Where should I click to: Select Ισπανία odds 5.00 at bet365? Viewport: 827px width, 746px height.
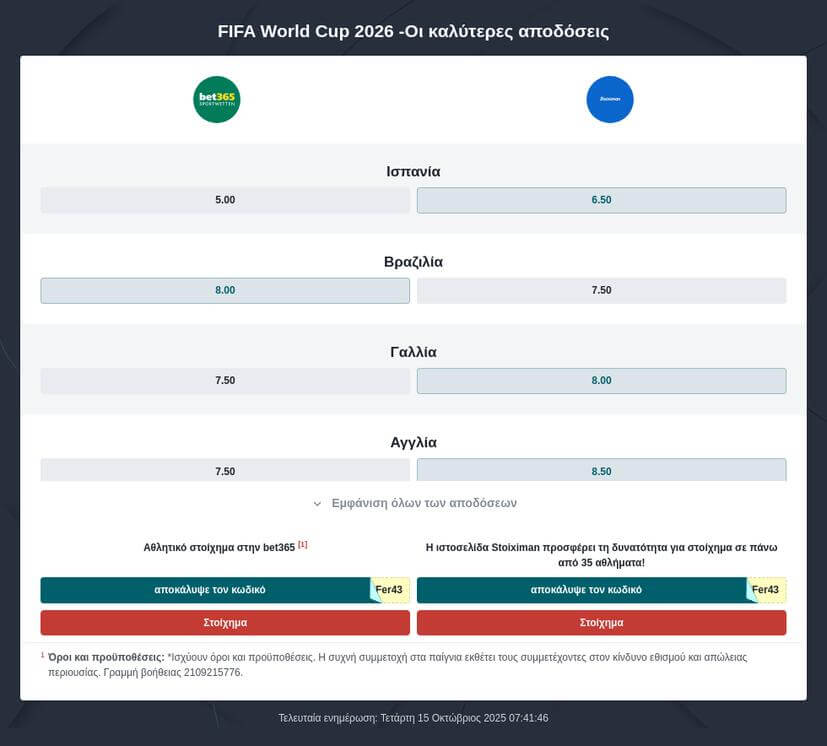coord(225,200)
